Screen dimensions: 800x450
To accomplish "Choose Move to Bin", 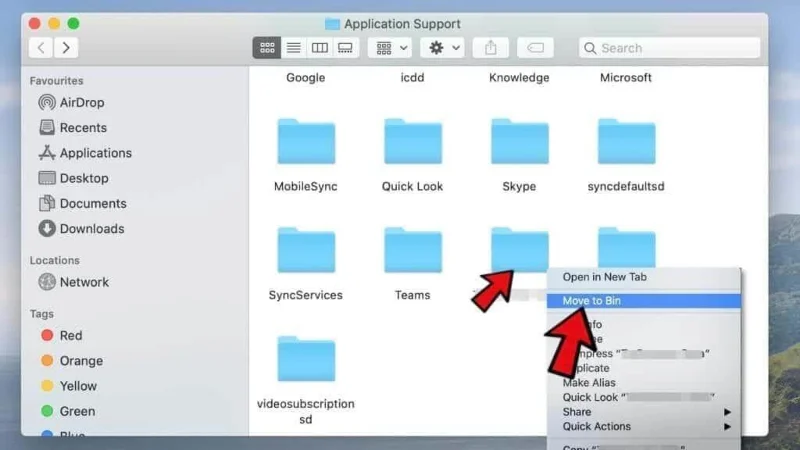I will point(644,301).
